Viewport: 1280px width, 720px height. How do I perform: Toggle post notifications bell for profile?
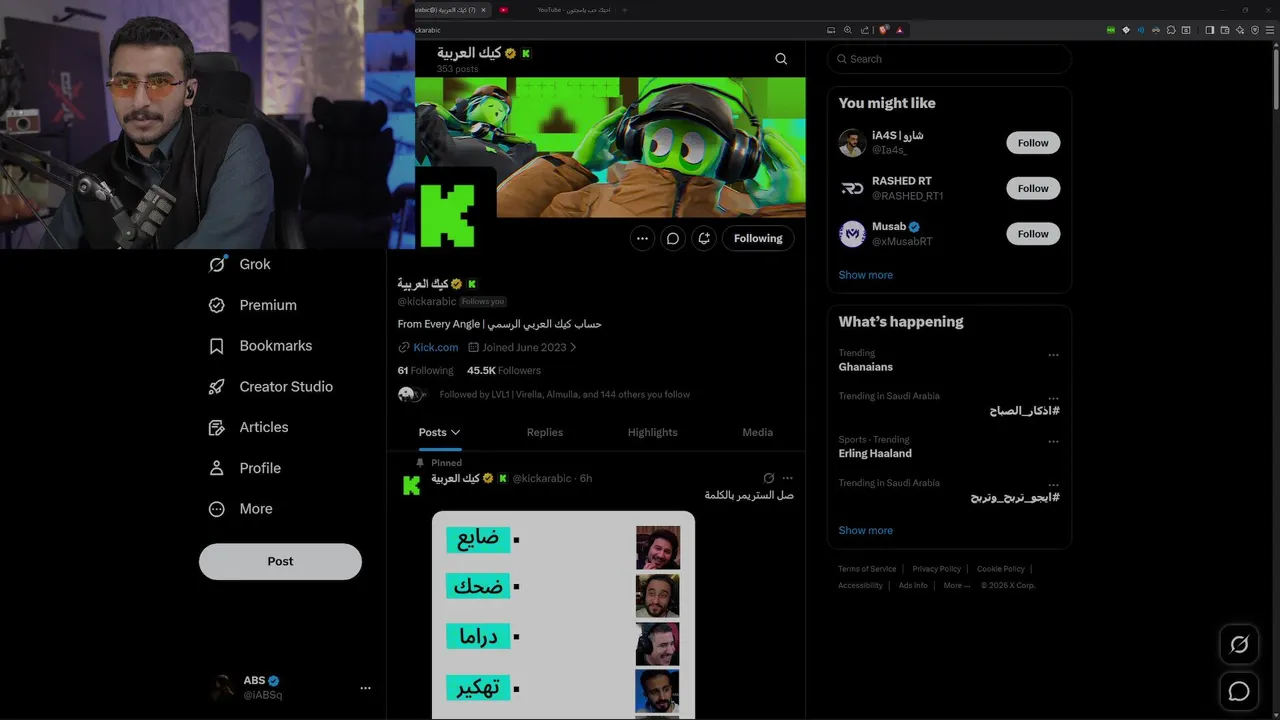pos(704,238)
